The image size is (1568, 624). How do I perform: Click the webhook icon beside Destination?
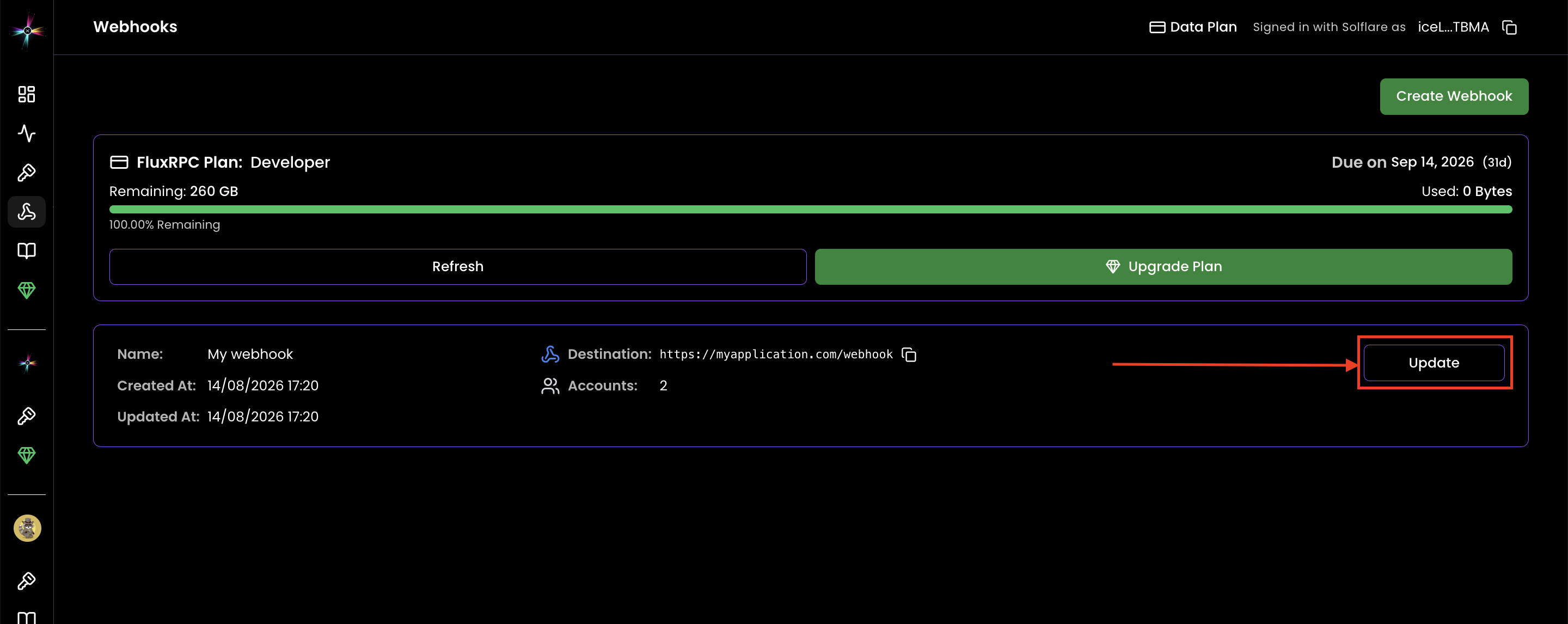click(x=550, y=354)
